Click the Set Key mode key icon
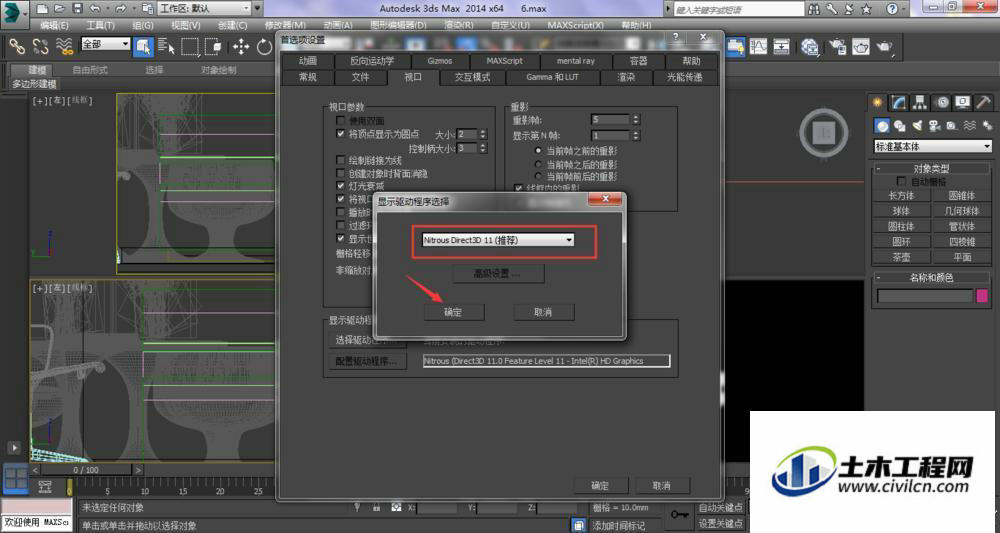This screenshot has width=1000, height=533. click(x=679, y=514)
